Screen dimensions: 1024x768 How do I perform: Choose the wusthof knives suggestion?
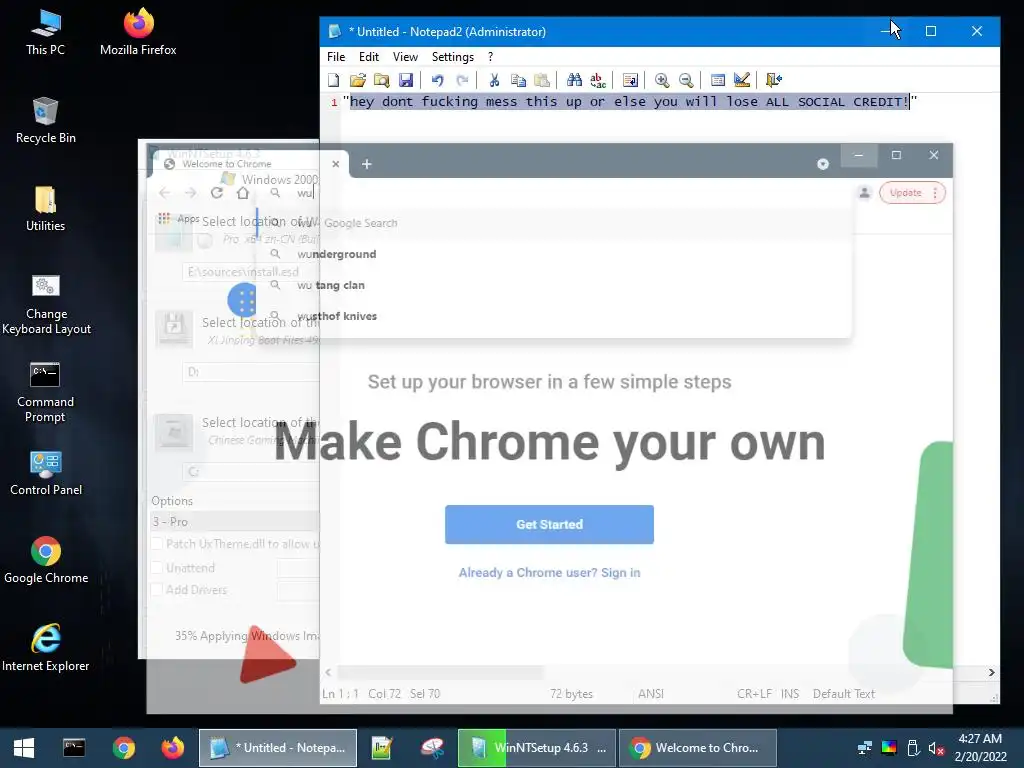click(555, 316)
